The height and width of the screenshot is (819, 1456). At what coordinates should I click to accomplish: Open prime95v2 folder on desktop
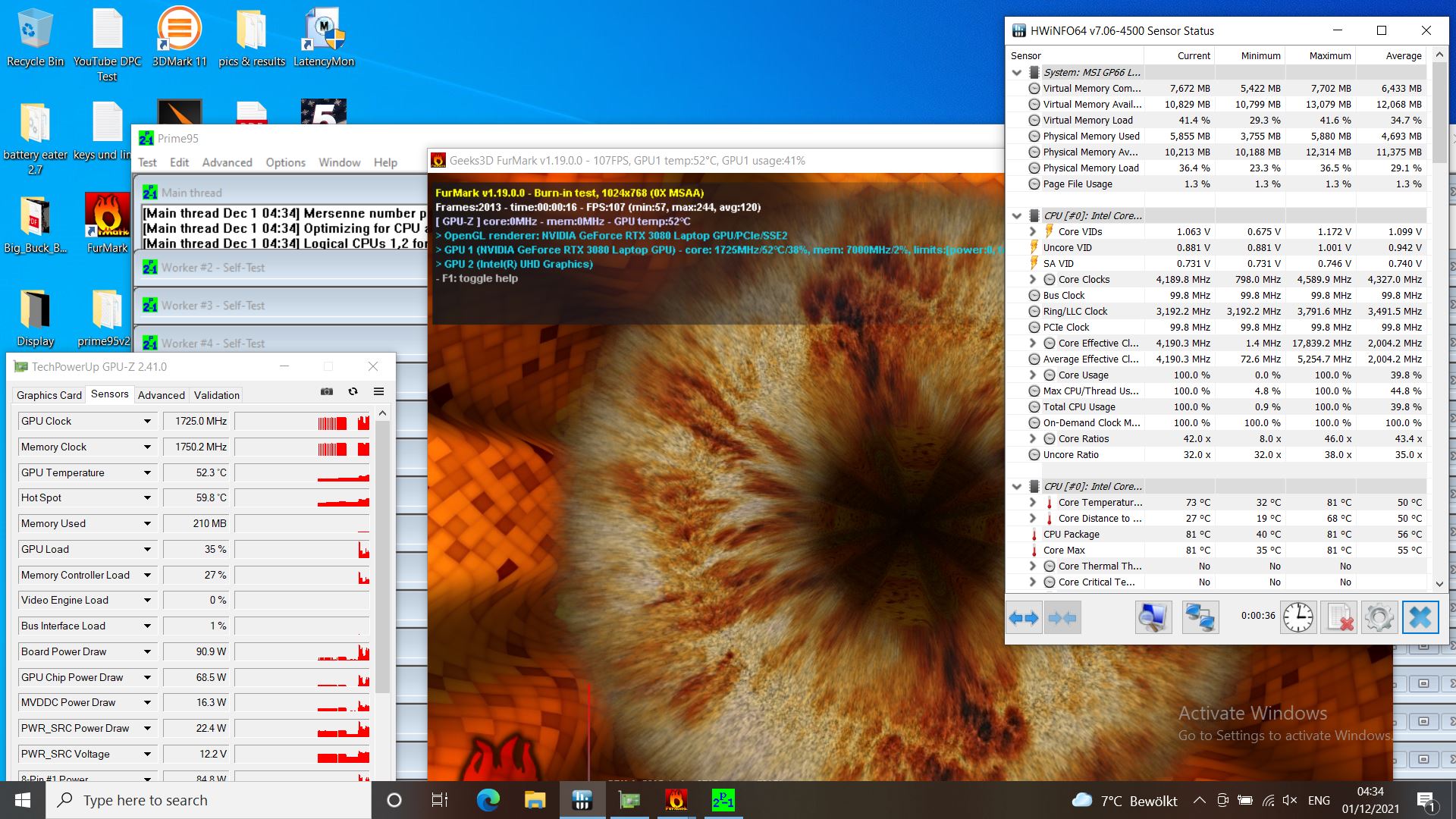coord(105,317)
